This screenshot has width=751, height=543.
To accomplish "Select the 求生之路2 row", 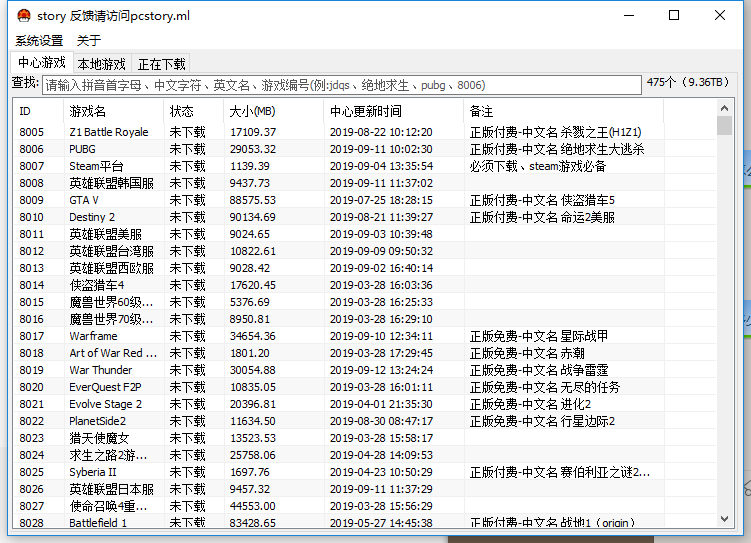I will [x=365, y=455].
